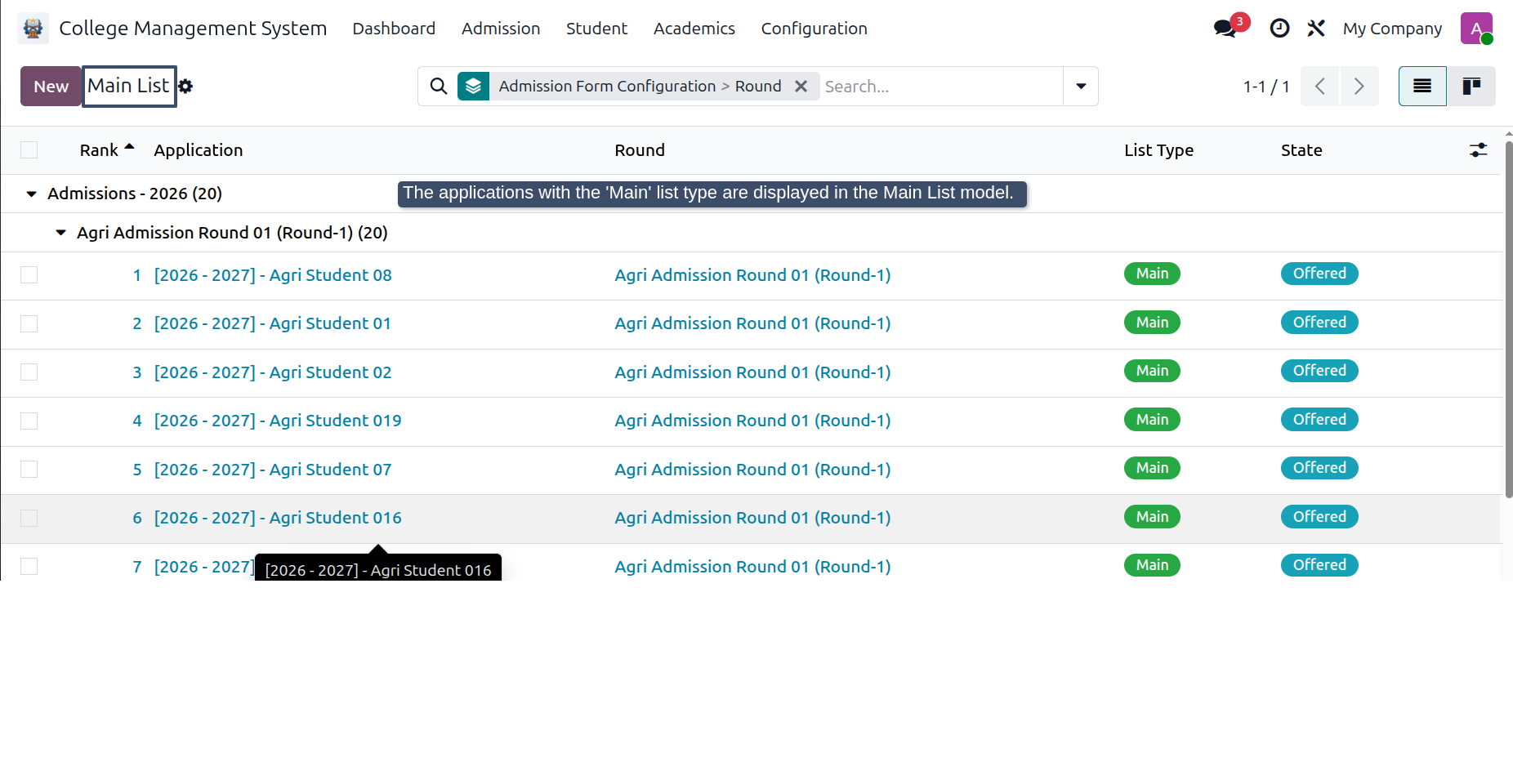This screenshot has width=1513, height=784.
Task: Open the optional columns adjuster icon
Action: coord(1479,150)
